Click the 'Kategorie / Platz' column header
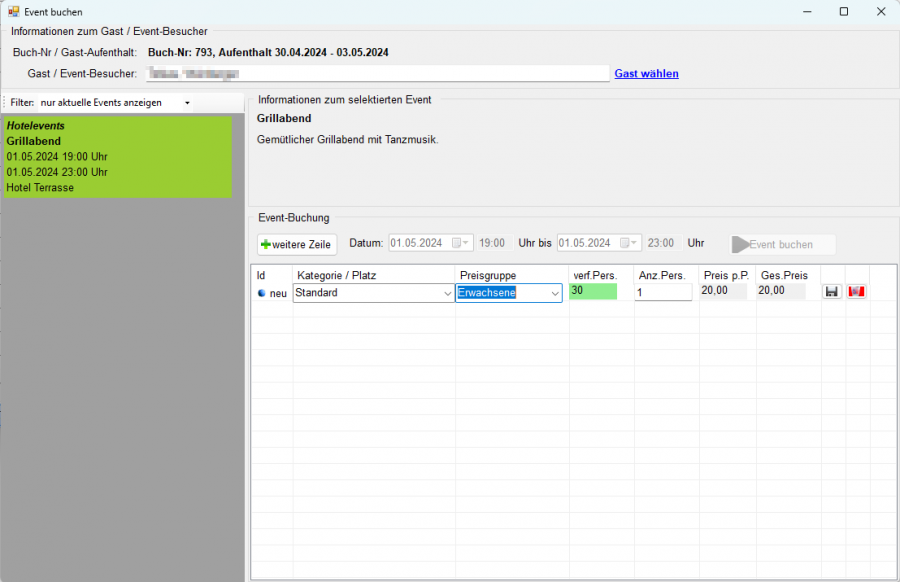Screen dimensions: 900x582 (336, 275)
